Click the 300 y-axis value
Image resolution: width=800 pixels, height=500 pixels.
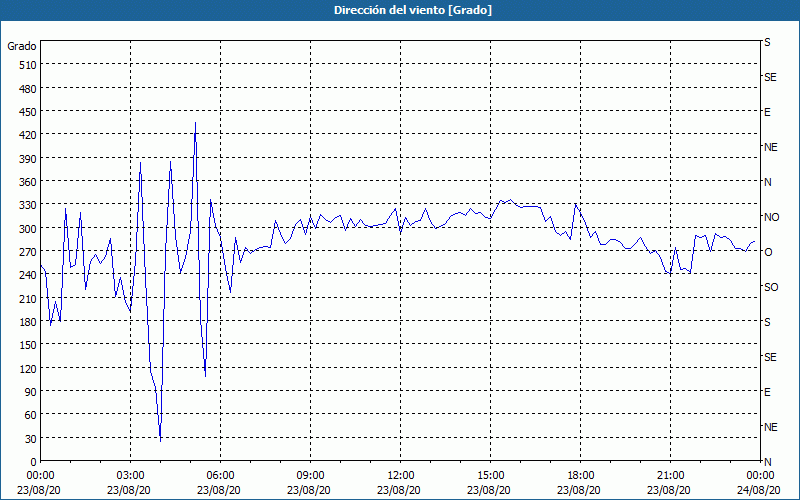pos(28,229)
